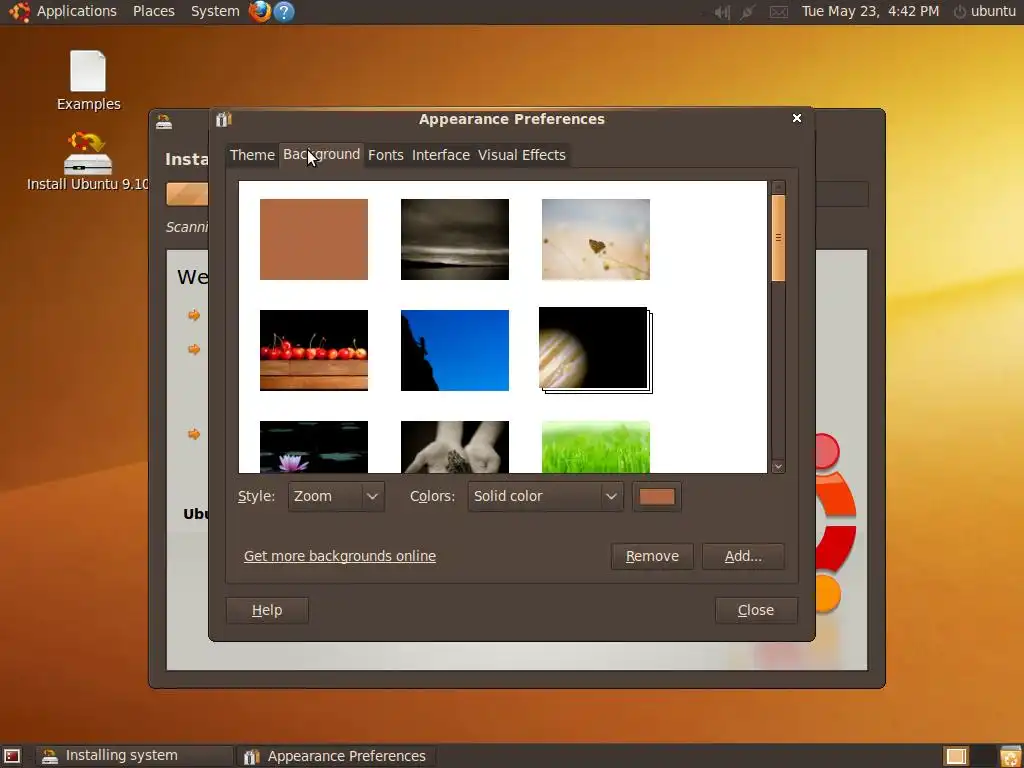The image size is (1024, 768).
Task: Click the network connection tray icon
Action: 748,12
